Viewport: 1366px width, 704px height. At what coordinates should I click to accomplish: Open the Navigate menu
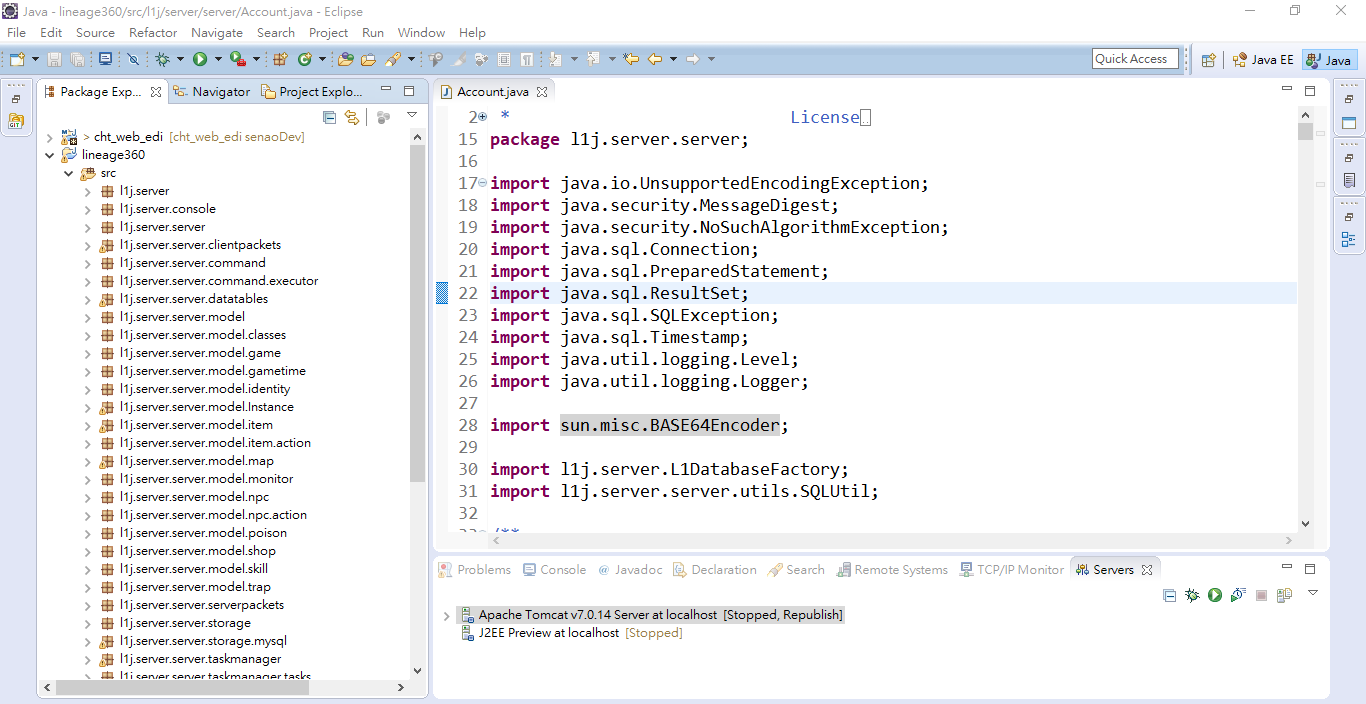pyautogui.click(x=216, y=32)
